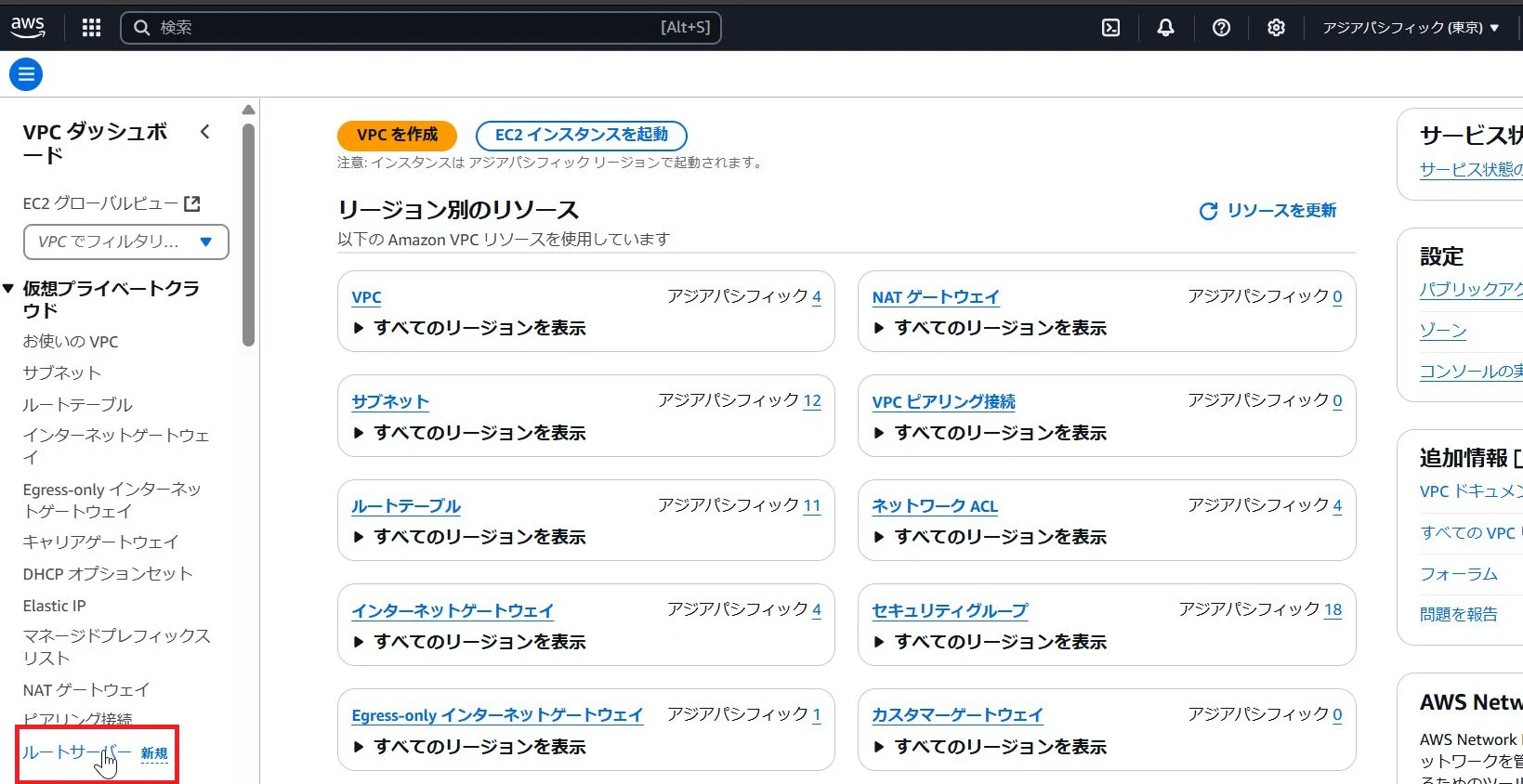Open the セキュリティグループ card link
Viewport: 1523px width, 784px height.
tap(950, 611)
